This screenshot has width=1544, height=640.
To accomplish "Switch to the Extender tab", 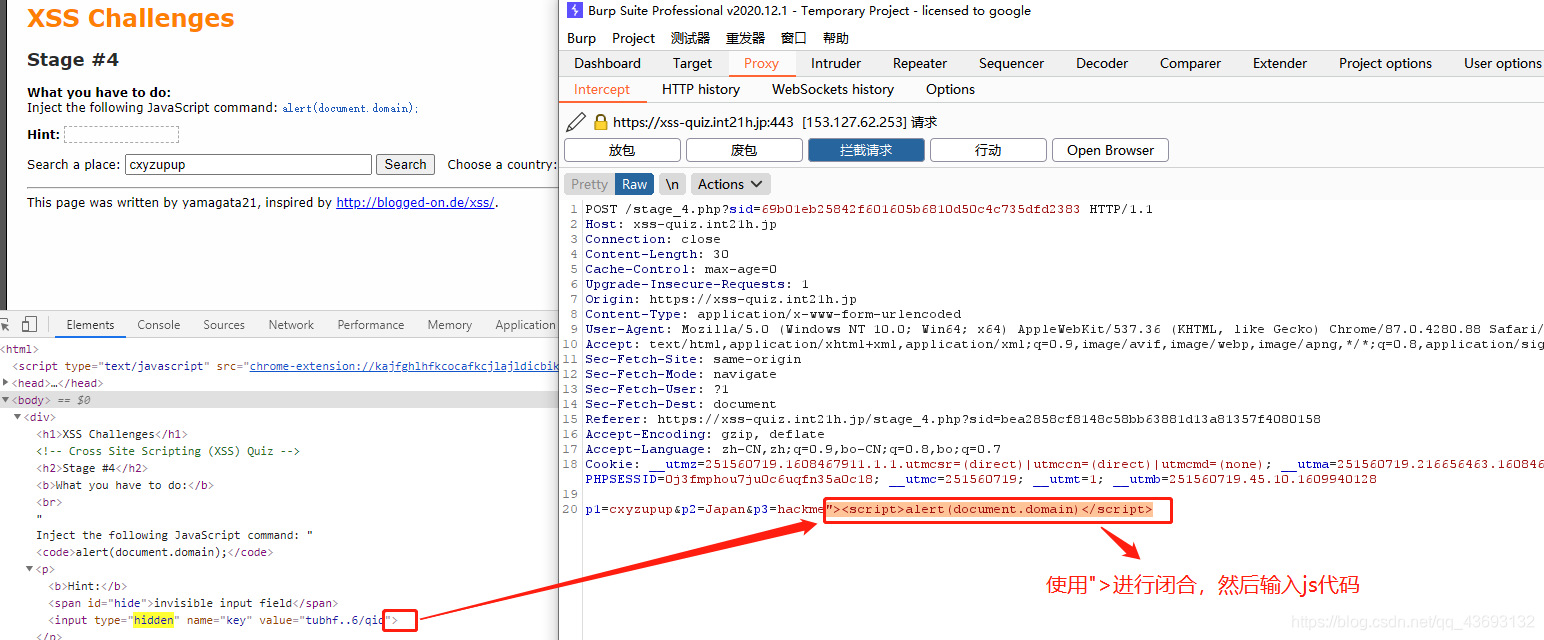I will pos(1280,63).
